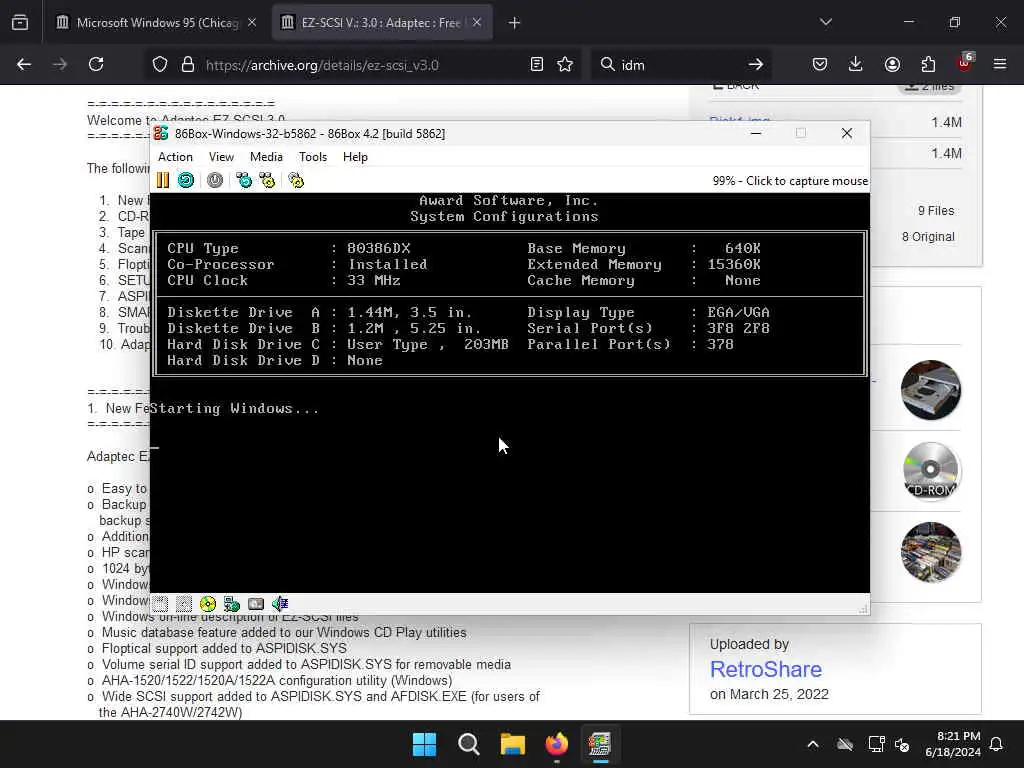Bookmark this page with star icon
This screenshot has height=768, width=1024.
coord(566,65)
